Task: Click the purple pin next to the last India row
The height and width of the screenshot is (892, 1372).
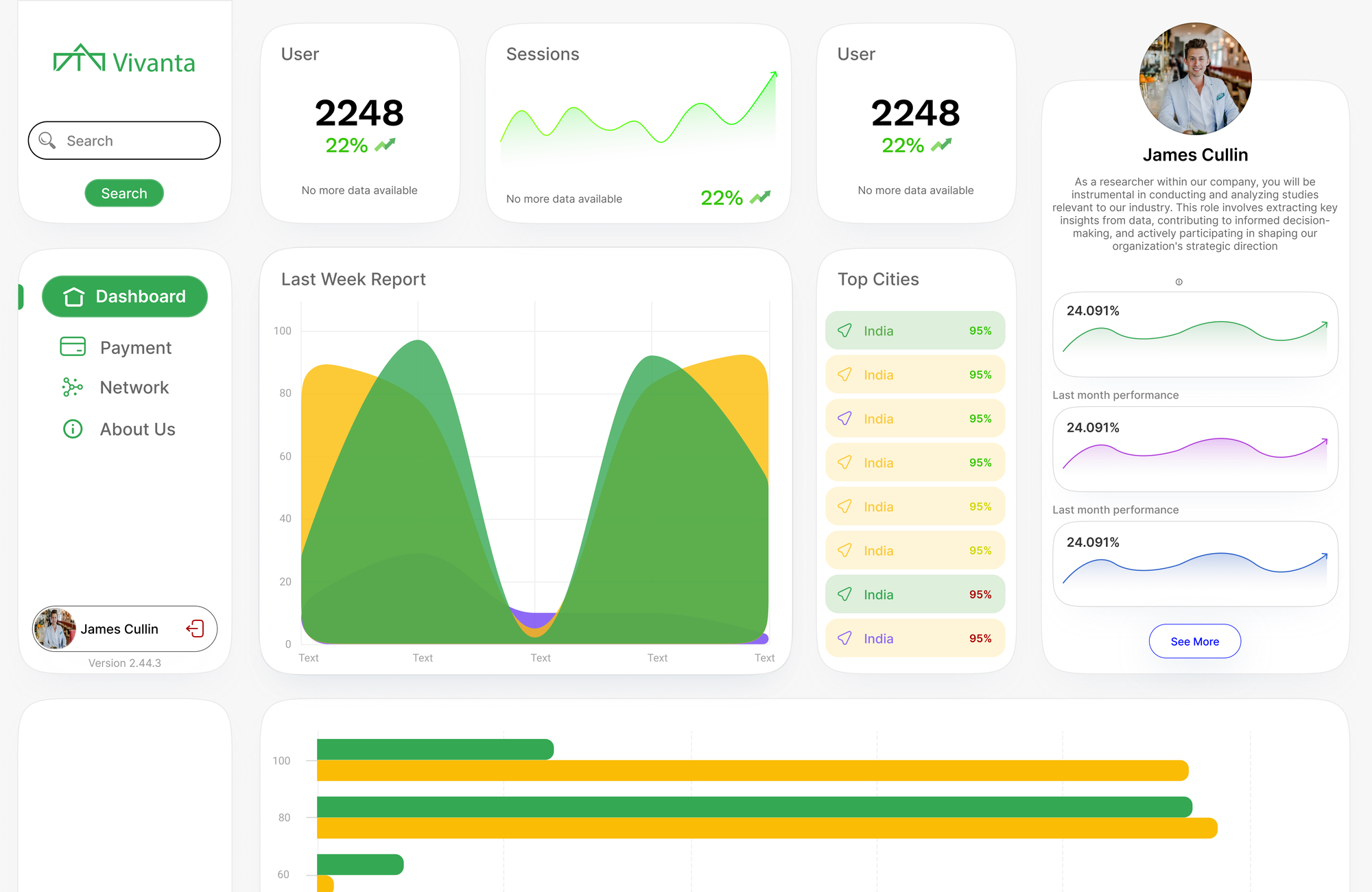Action: (843, 638)
